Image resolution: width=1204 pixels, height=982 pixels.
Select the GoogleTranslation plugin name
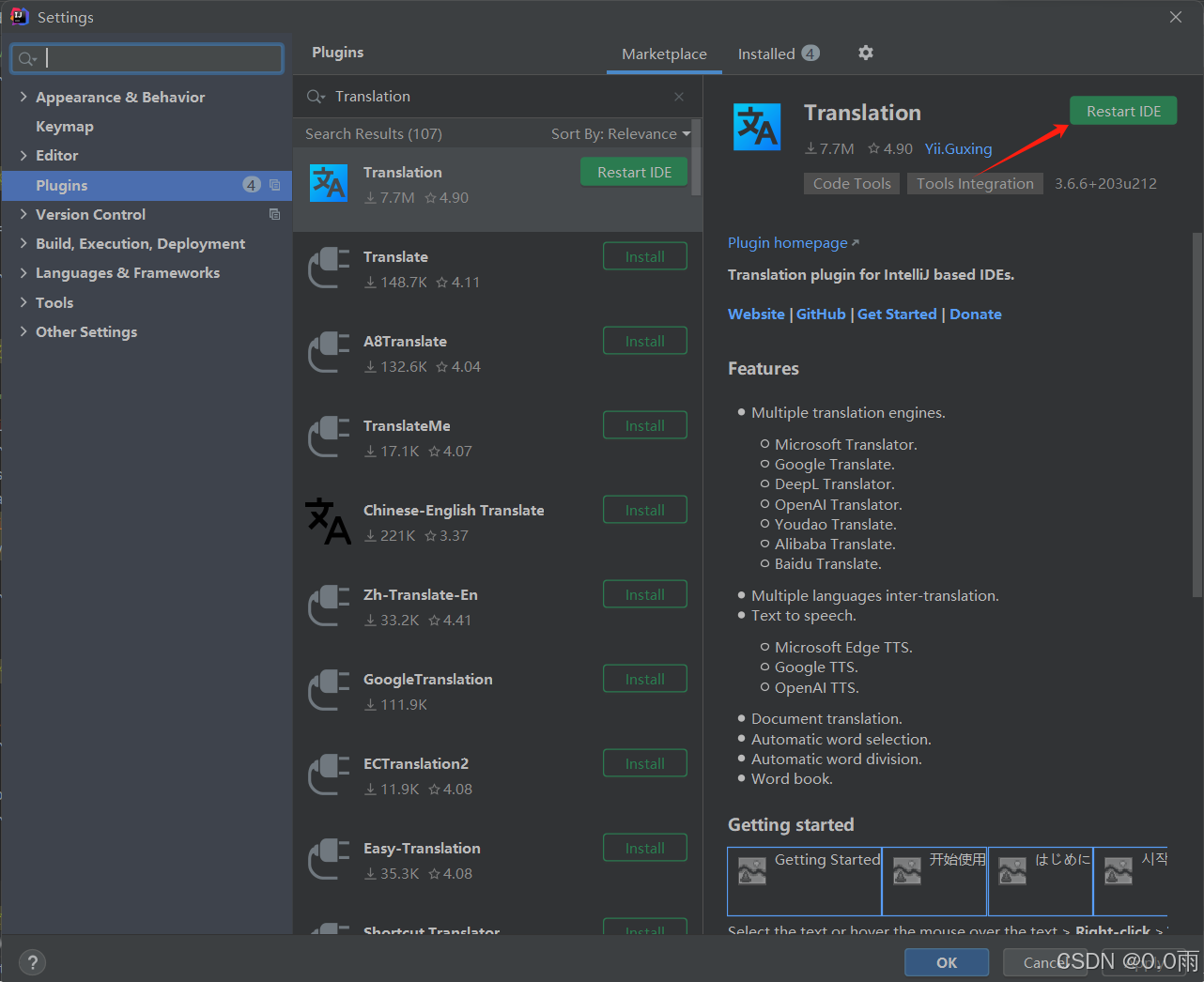pos(427,679)
